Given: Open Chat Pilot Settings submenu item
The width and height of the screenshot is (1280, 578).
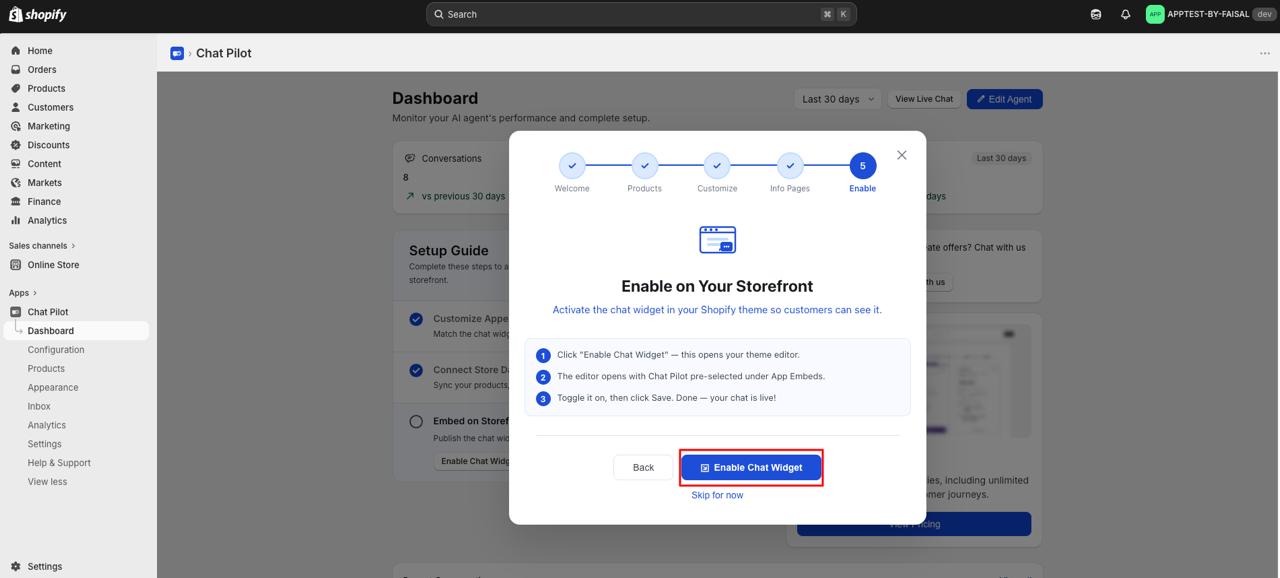Looking at the screenshot, I should tap(44, 444).
